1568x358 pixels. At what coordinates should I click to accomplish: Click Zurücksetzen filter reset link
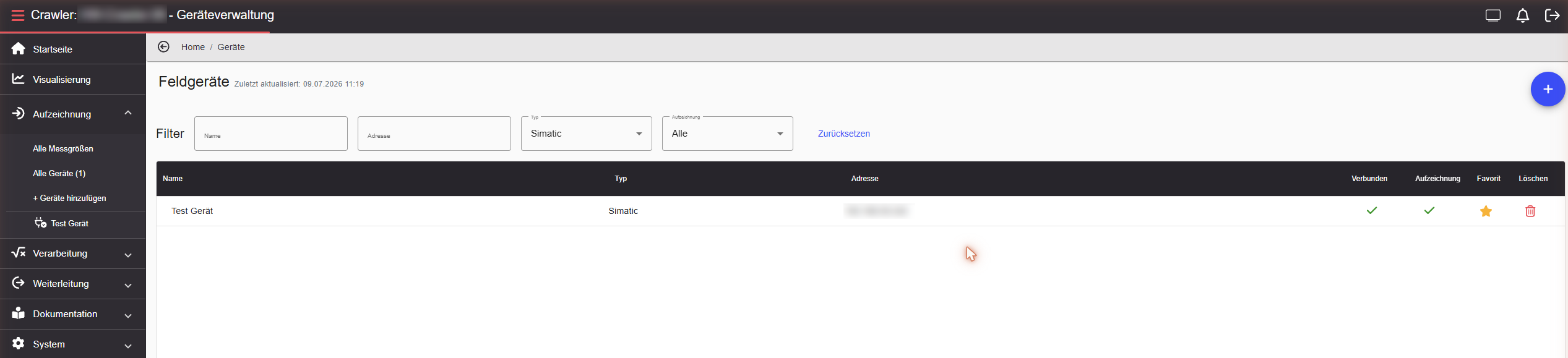tap(843, 134)
